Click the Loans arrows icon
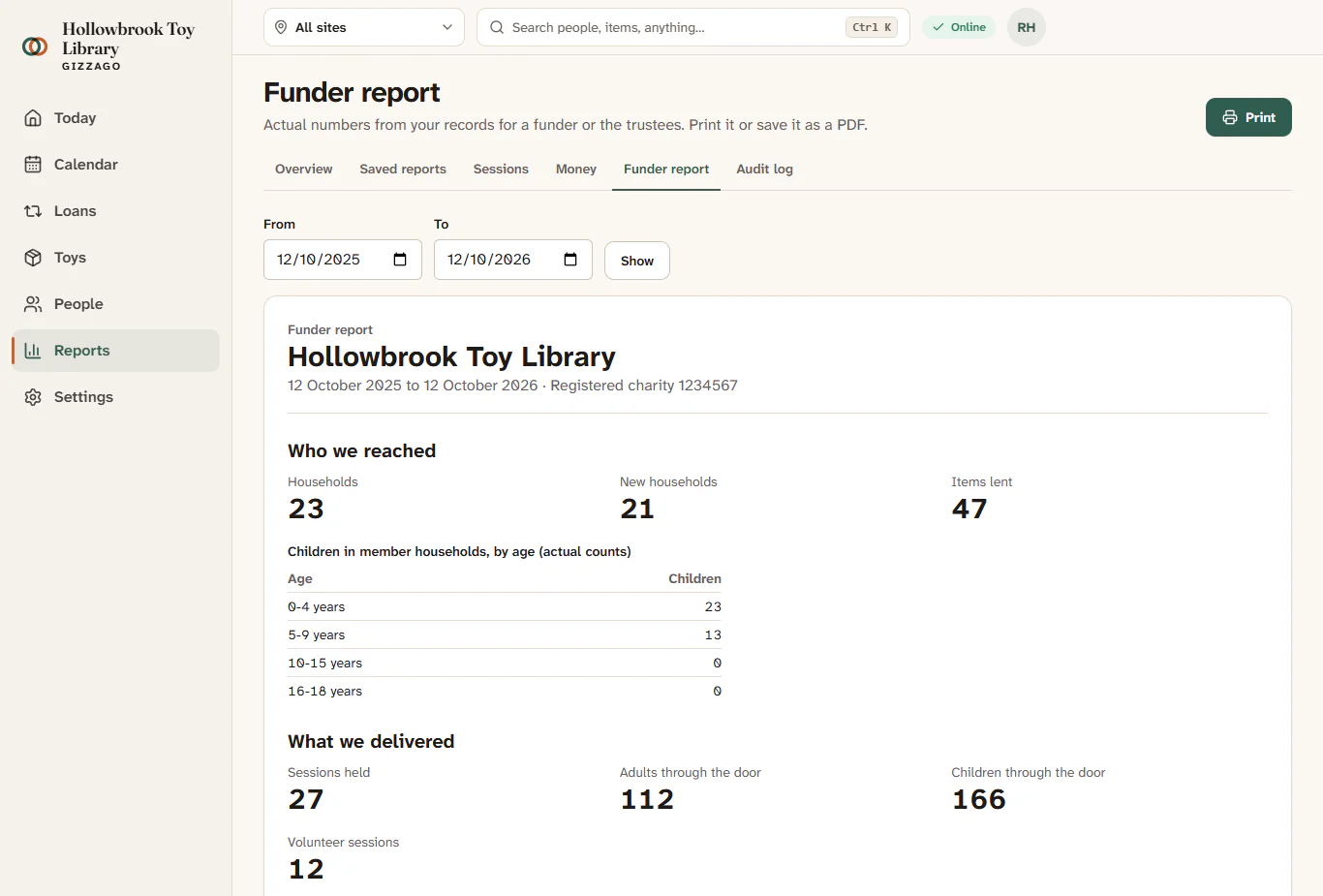 point(33,211)
